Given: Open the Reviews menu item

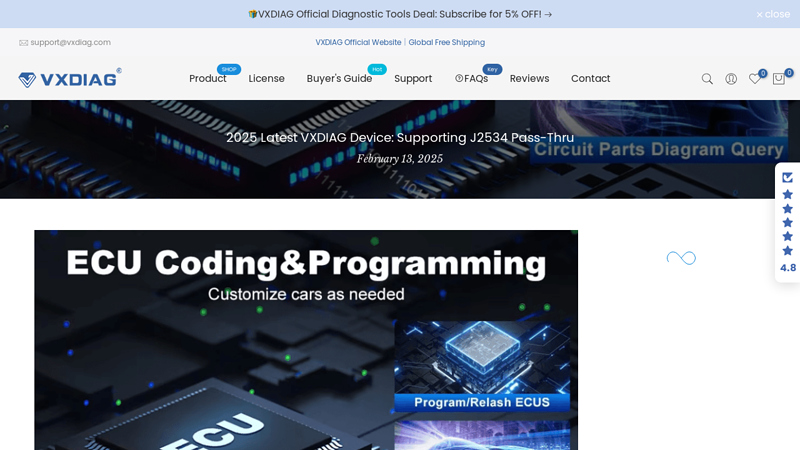Looking at the screenshot, I should point(530,79).
